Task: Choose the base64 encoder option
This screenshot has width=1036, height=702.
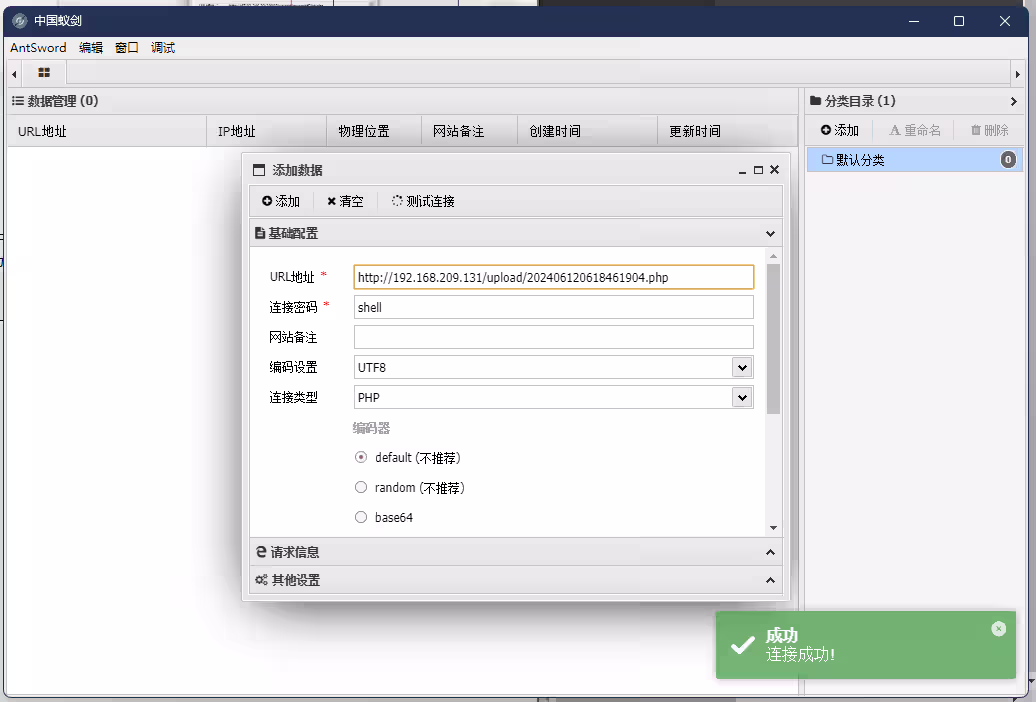Action: (360, 517)
